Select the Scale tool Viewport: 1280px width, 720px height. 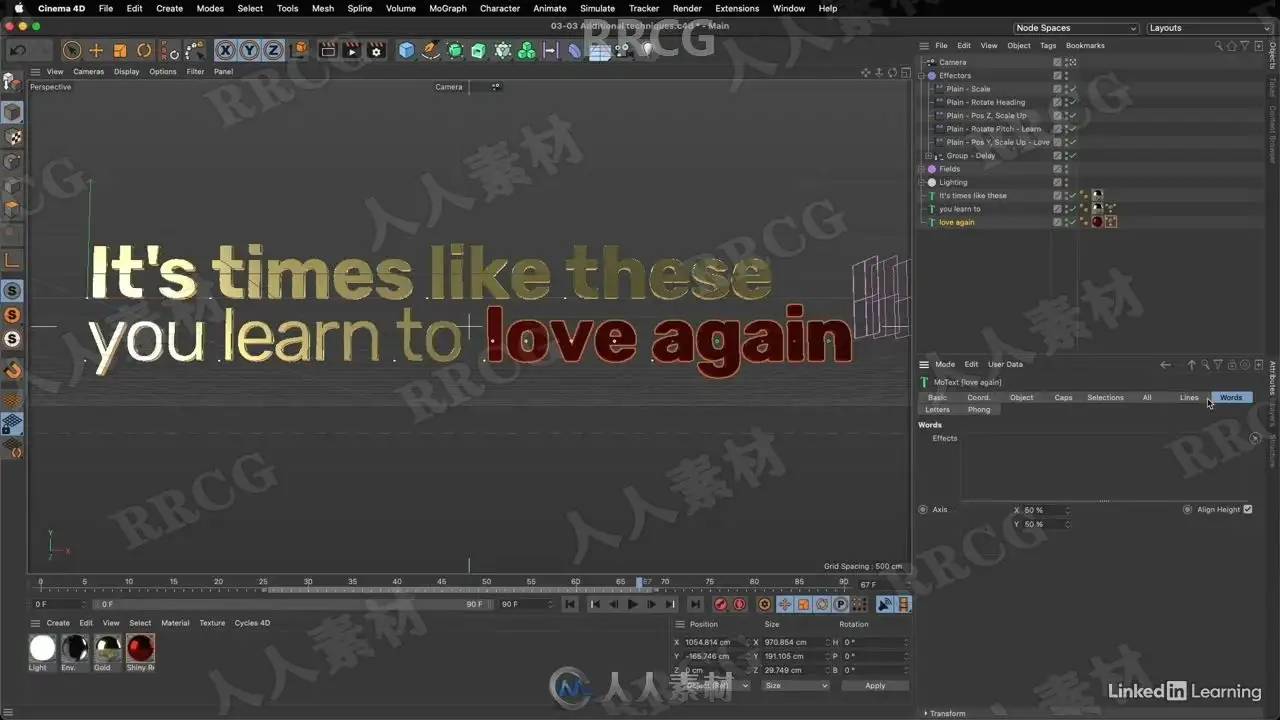click(120, 50)
